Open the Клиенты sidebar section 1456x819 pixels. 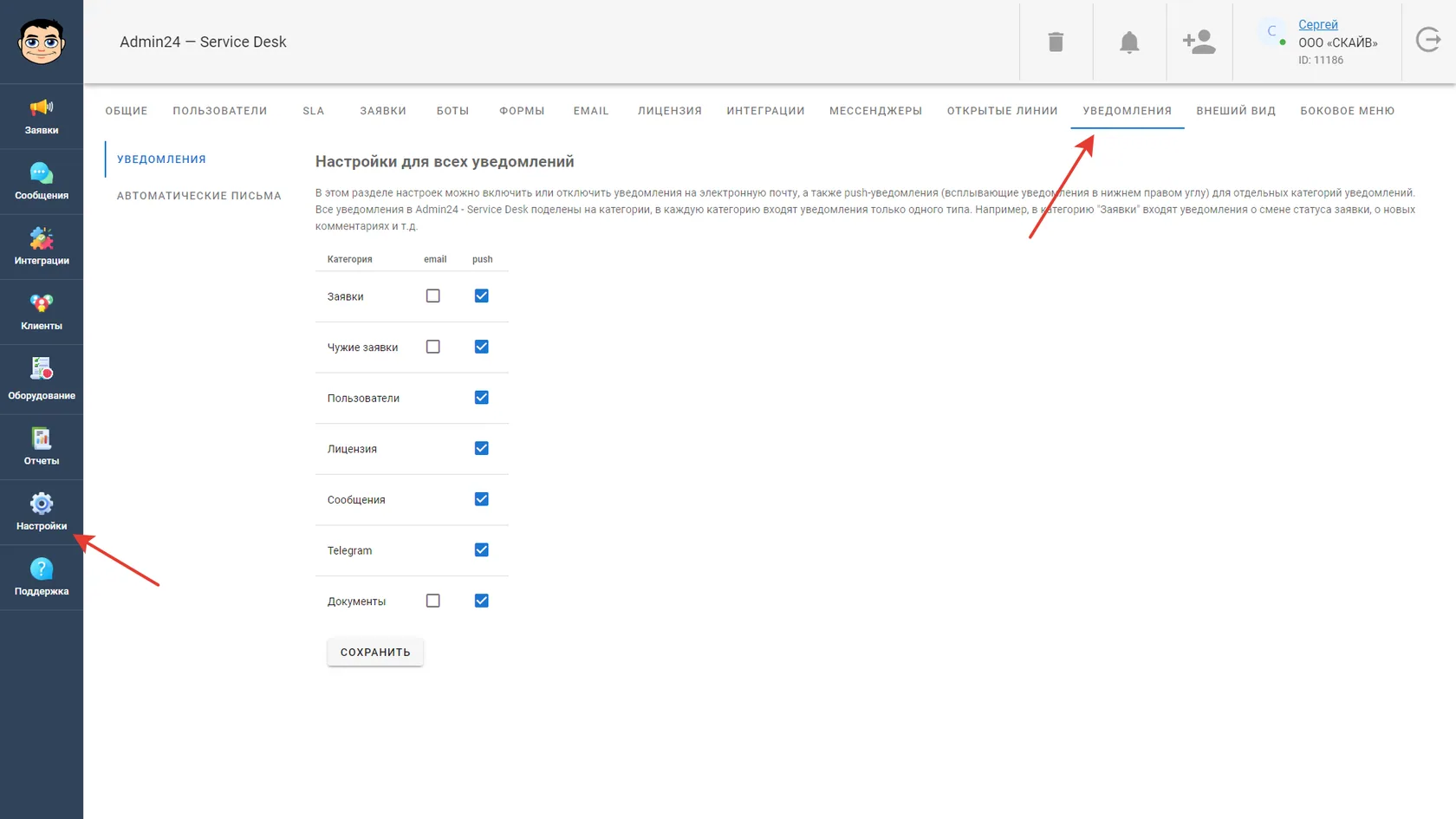(x=42, y=312)
